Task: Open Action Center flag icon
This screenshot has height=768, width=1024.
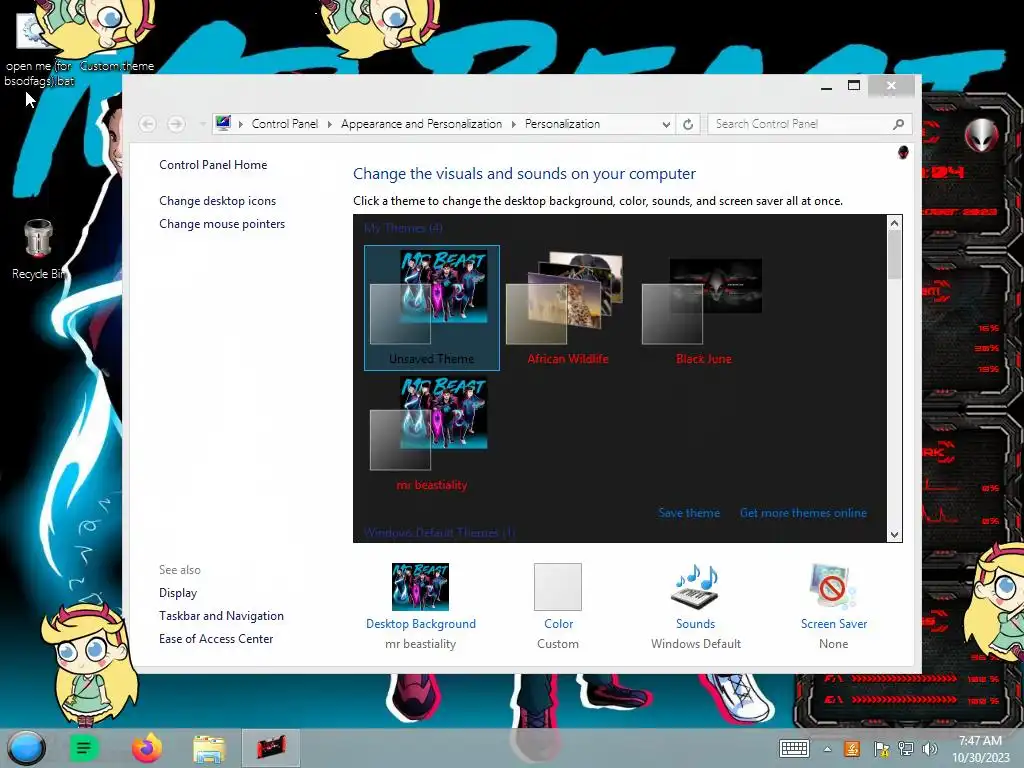Action: [x=881, y=749]
